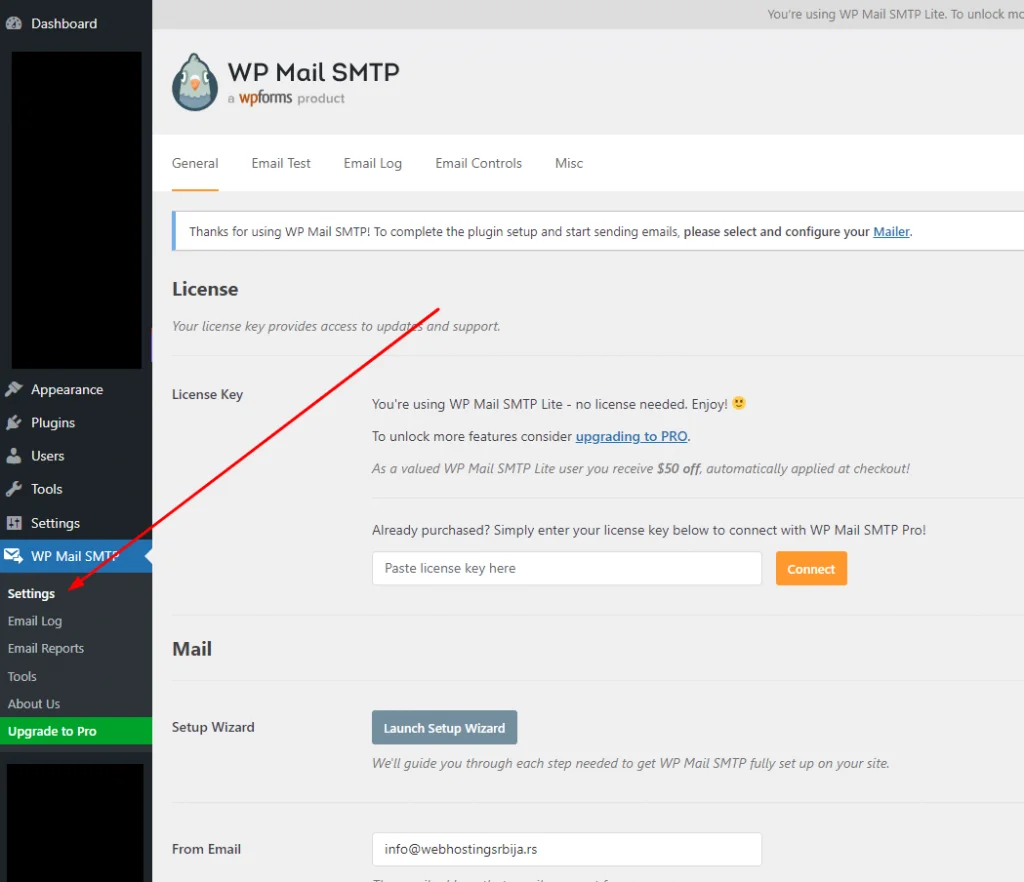Click the License section heading
The width and height of the screenshot is (1024, 882).
tap(205, 289)
